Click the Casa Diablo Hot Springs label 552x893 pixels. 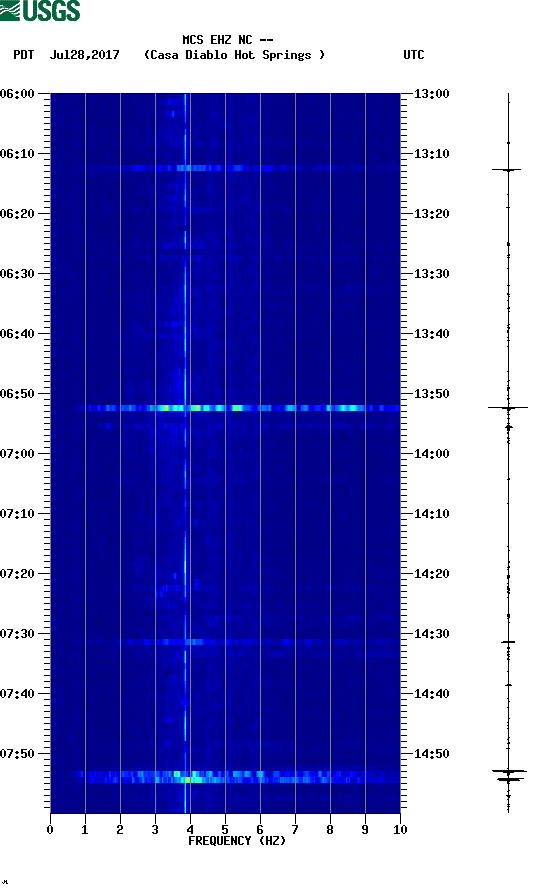click(x=234, y=55)
